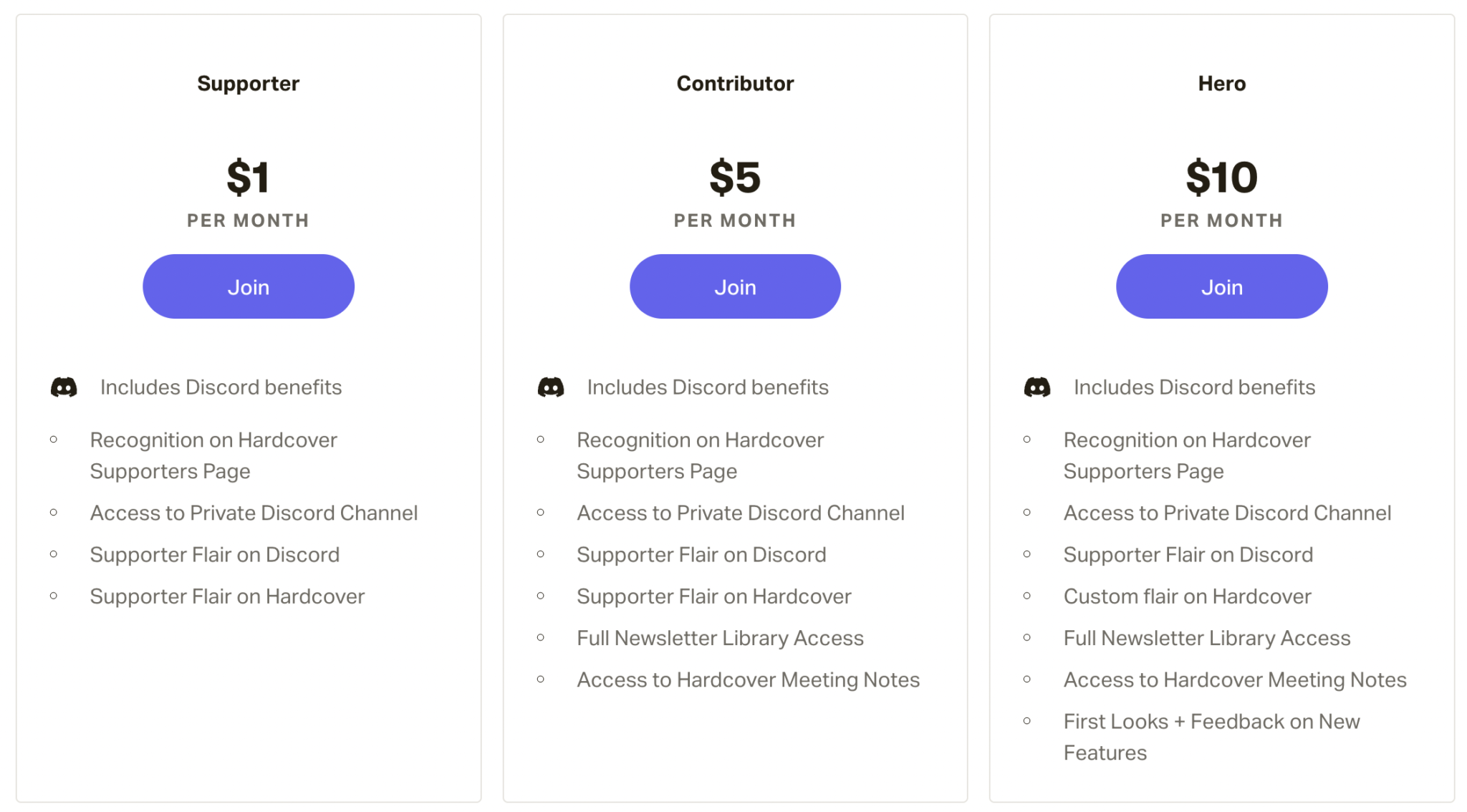The width and height of the screenshot is (1467, 812).
Task: Click the Hero tier heading
Action: [x=1221, y=84]
